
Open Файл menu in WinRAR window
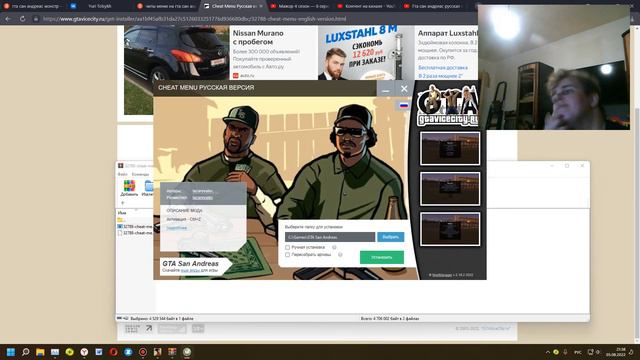(x=122, y=174)
